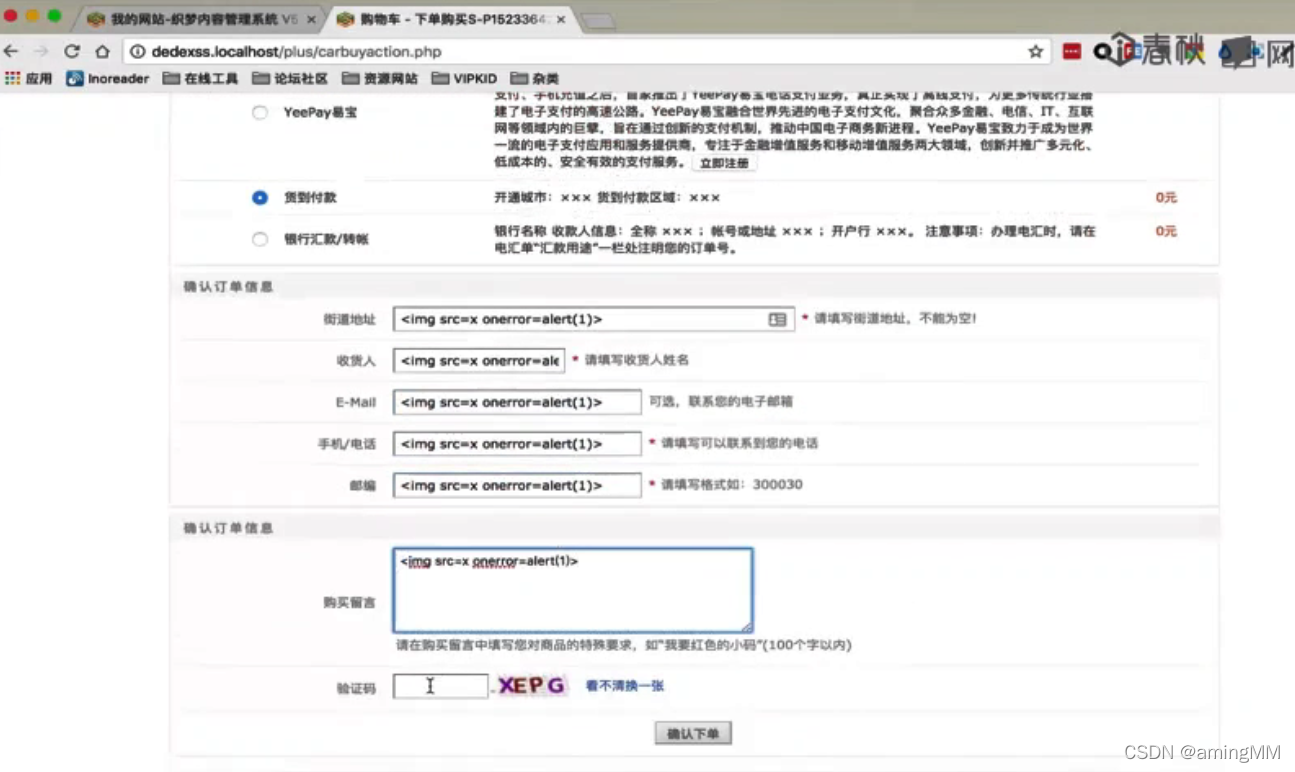Image resolution: width=1295 pixels, height=772 pixels.
Task: Reload the current page
Action: (72, 51)
